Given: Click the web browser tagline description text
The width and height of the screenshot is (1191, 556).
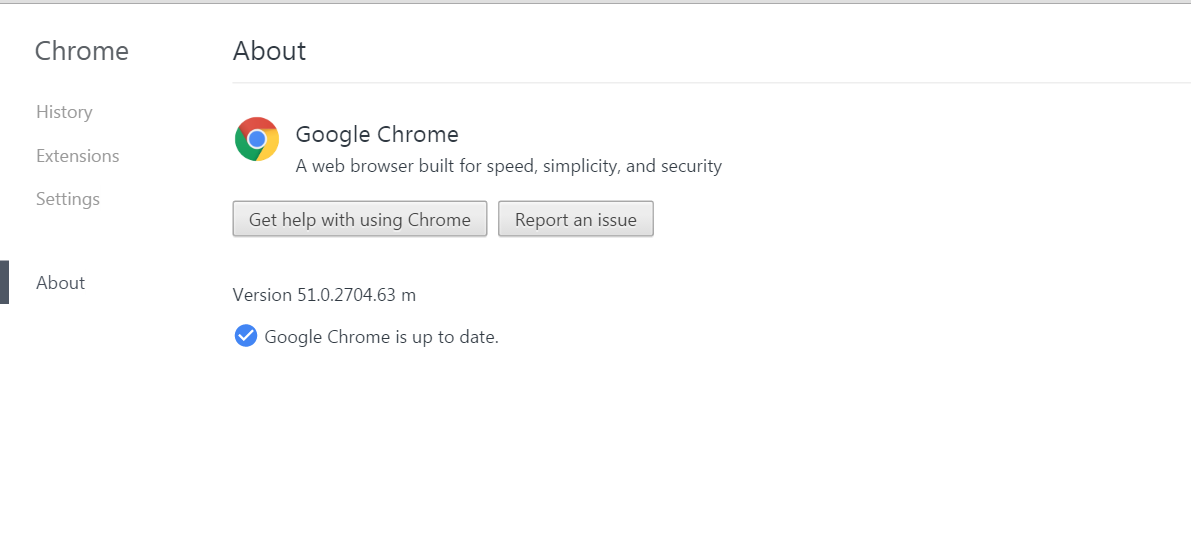Looking at the screenshot, I should pyautogui.click(x=508, y=166).
